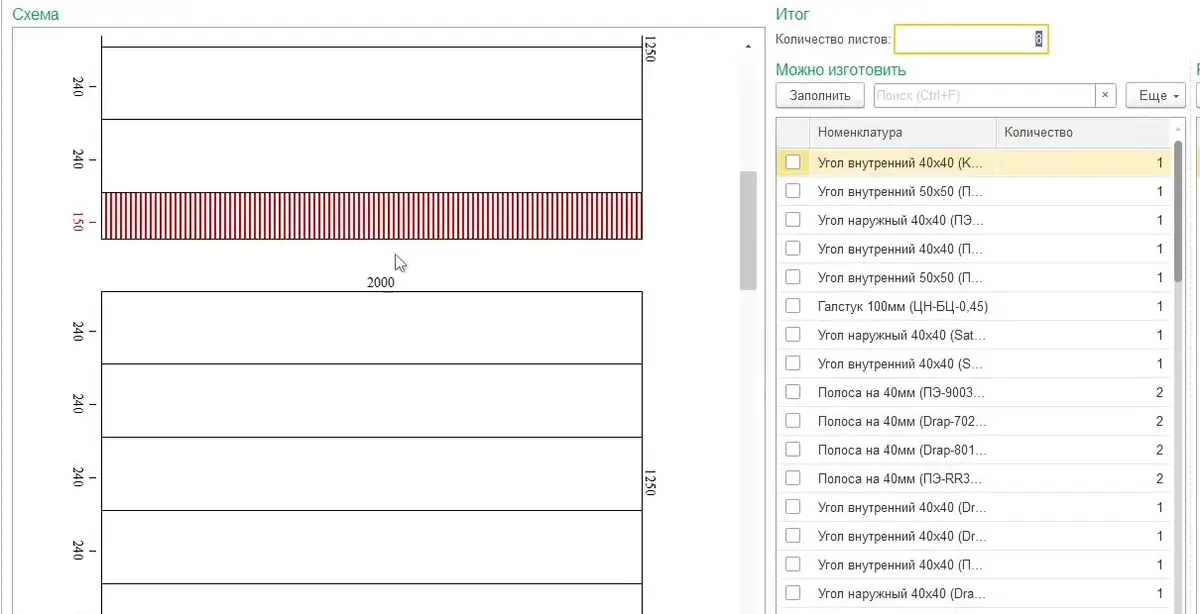Screen dimensions: 1200x614
Task: Click the row name Угол внутренний 40x40 (K...
Action: tap(900, 162)
